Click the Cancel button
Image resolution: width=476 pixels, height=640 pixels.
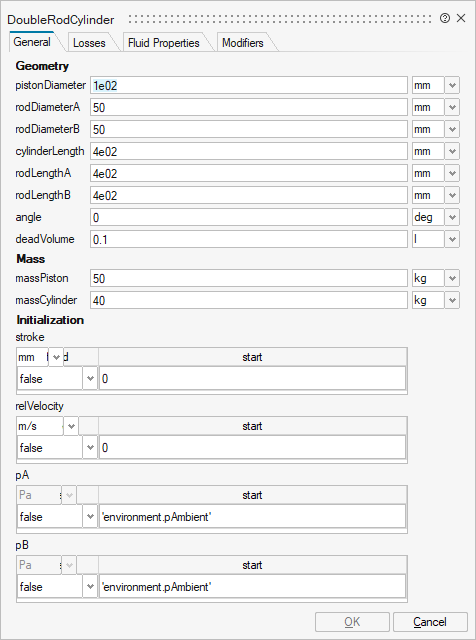coord(430,622)
